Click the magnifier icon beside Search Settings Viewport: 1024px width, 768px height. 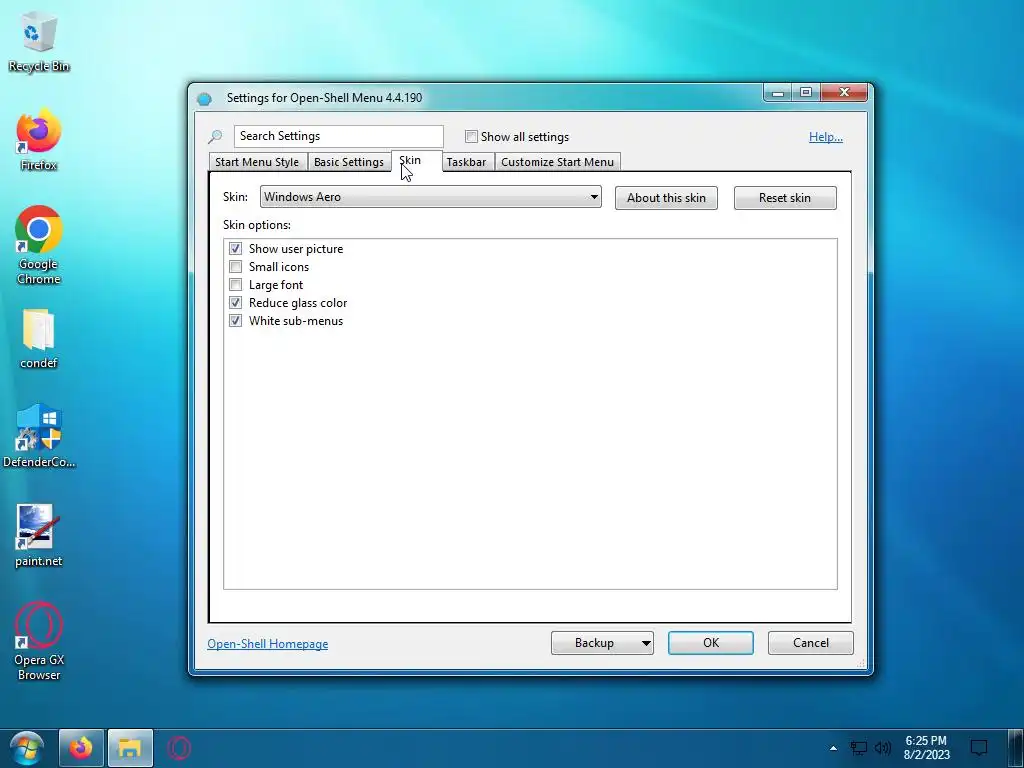point(215,136)
